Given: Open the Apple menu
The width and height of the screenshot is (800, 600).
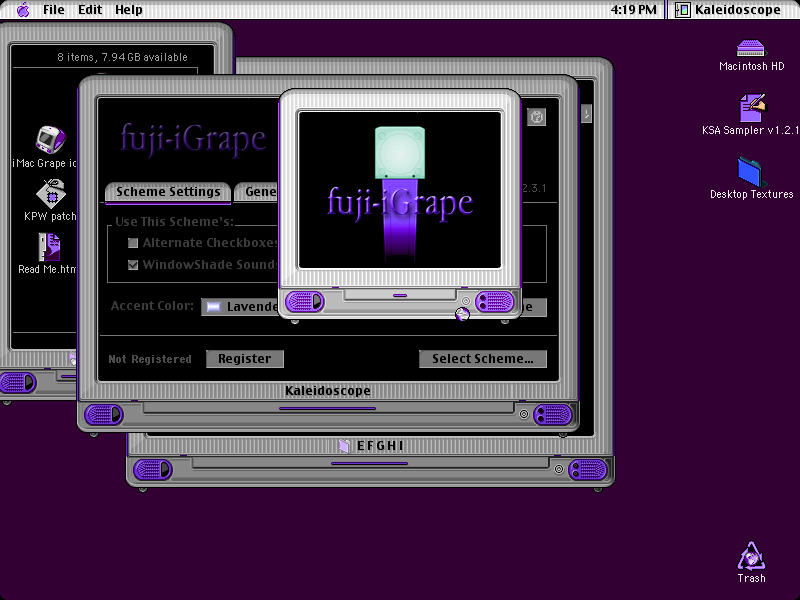Looking at the screenshot, I should [23, 10].
